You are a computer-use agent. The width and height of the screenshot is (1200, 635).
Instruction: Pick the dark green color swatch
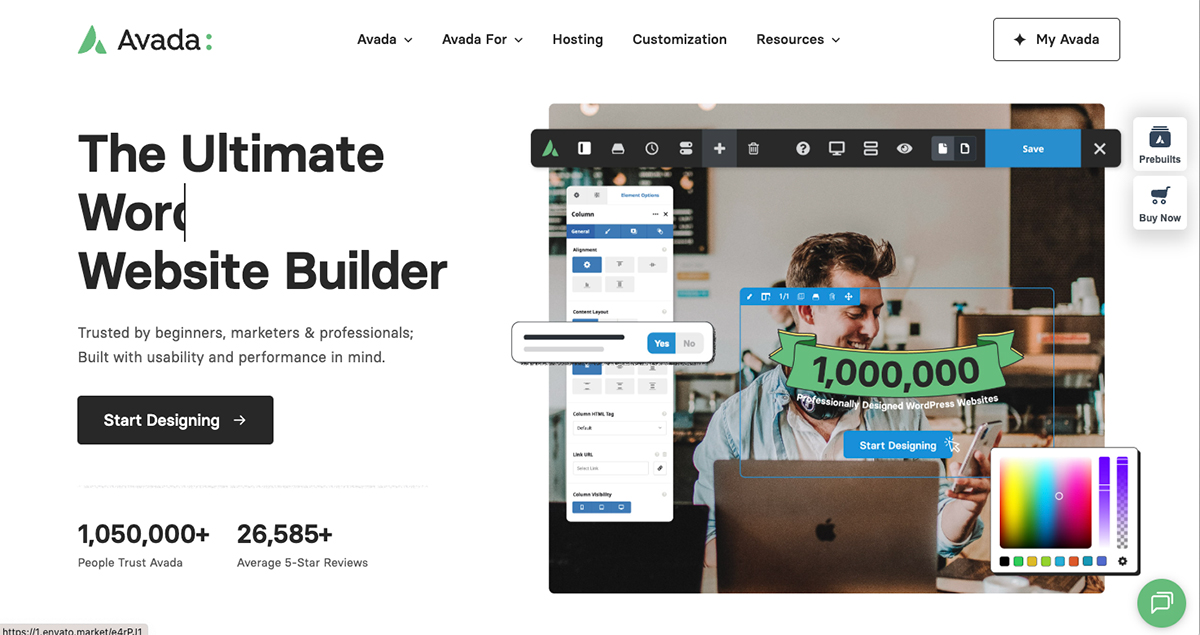tap(1018, 561)
